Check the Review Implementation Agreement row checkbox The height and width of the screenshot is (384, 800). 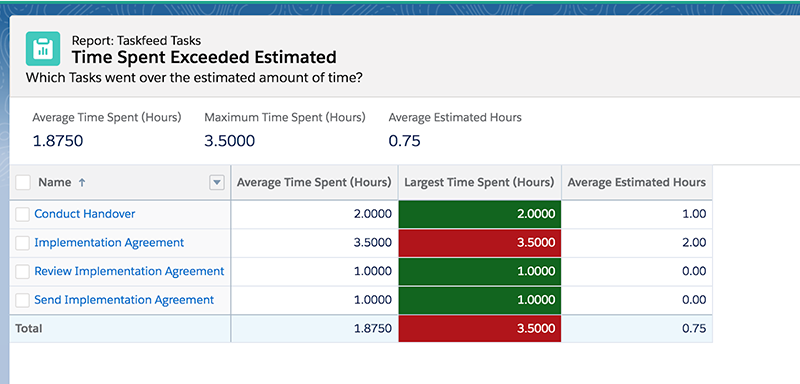click(22, 272)
